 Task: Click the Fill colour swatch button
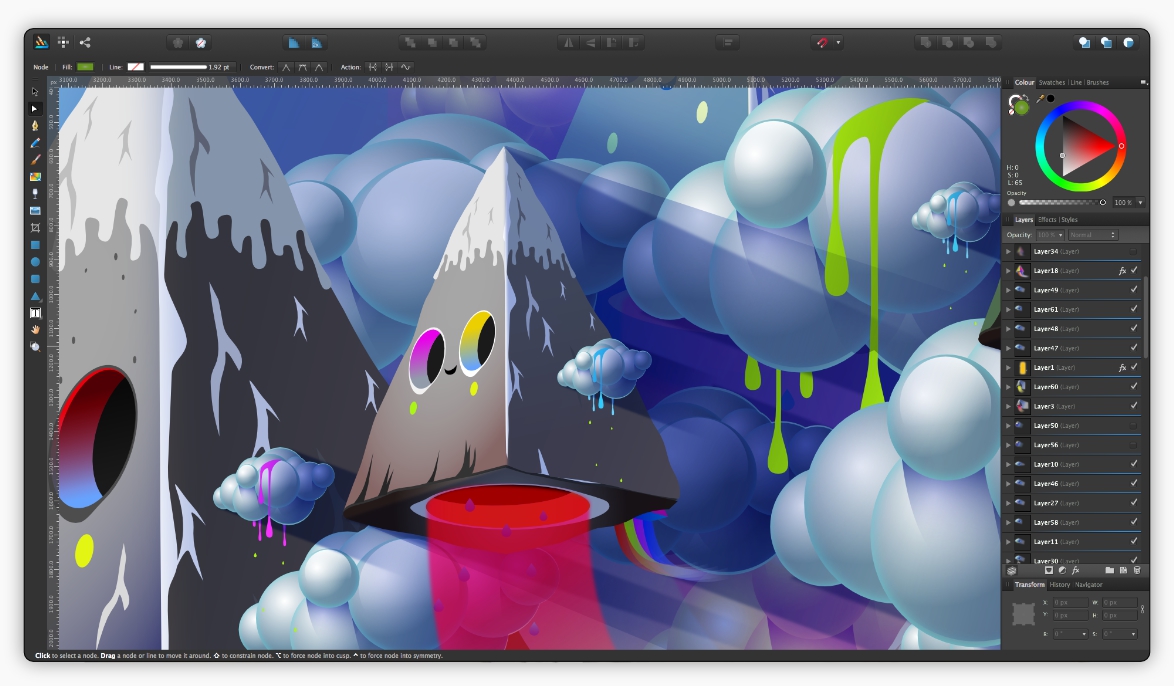(x=85, y=67)
